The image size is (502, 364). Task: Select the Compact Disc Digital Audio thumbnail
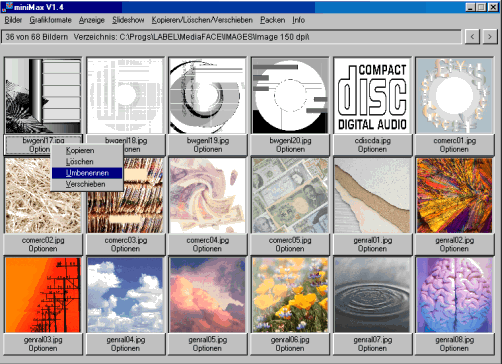(372, 96)
